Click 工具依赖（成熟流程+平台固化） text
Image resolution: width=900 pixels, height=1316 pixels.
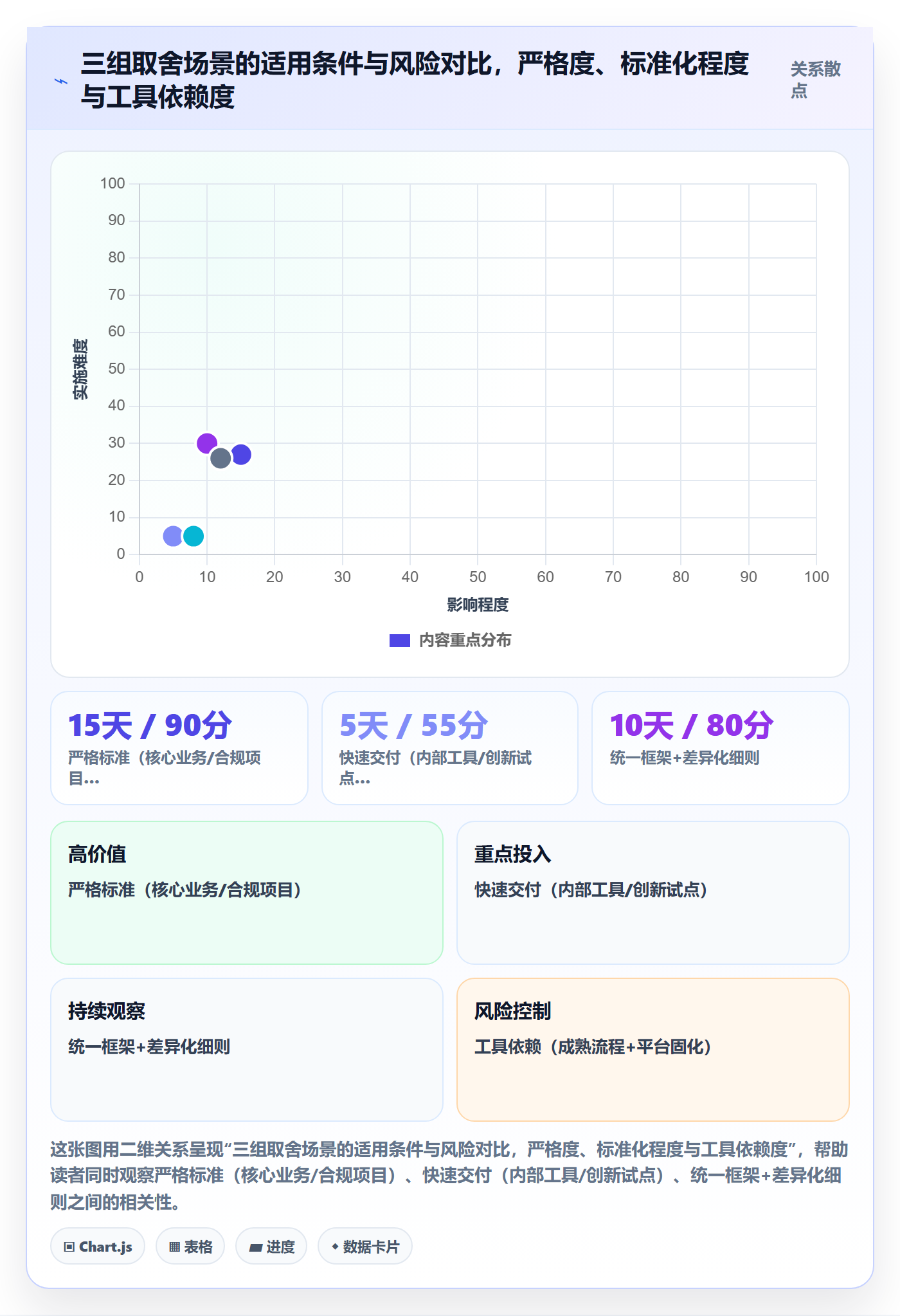pos(592,1047)
